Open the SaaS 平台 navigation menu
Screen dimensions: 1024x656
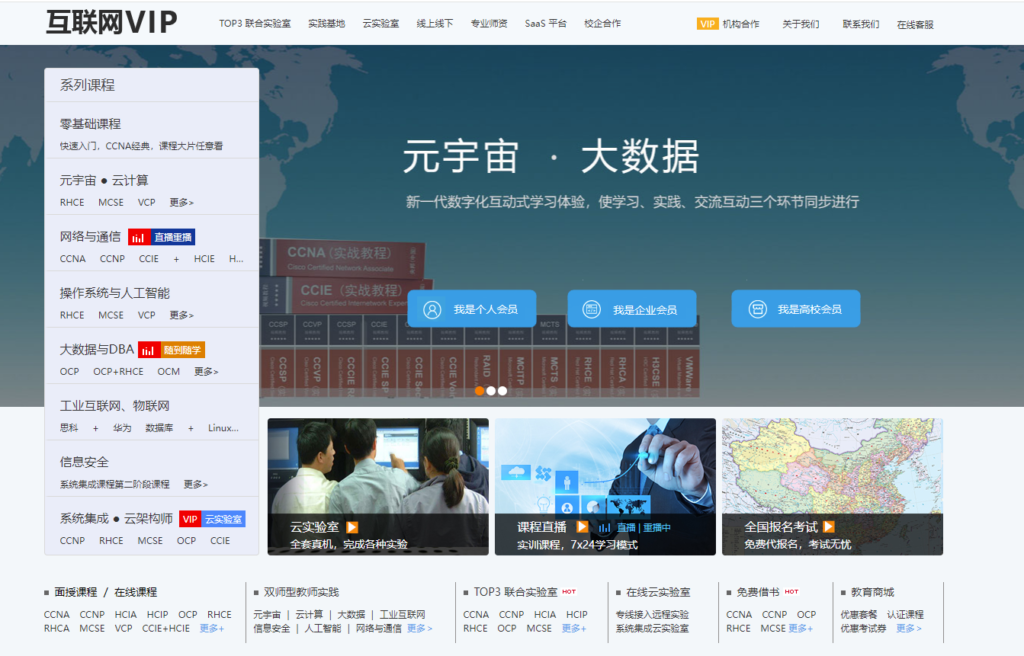tap(544, 22)
